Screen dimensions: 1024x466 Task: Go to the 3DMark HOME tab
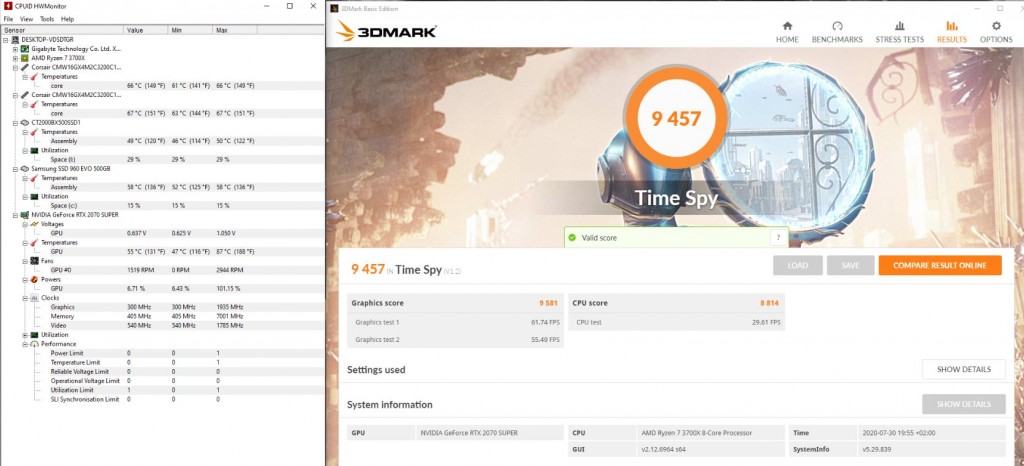787,32
